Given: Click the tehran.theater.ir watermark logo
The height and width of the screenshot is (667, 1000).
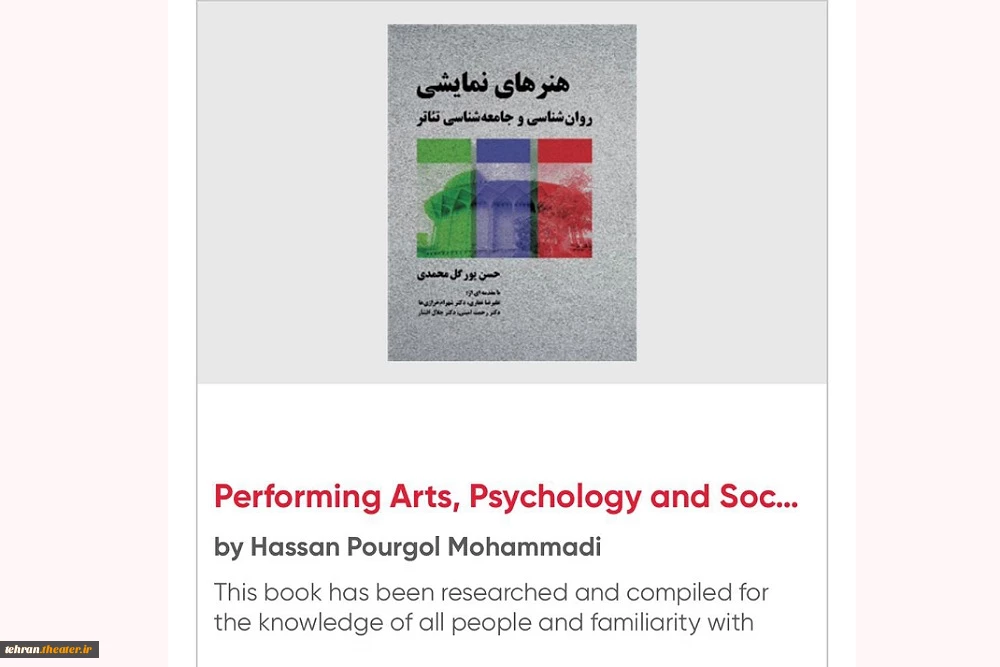Looking at the screenshot, I should click(x=49, y=649).
